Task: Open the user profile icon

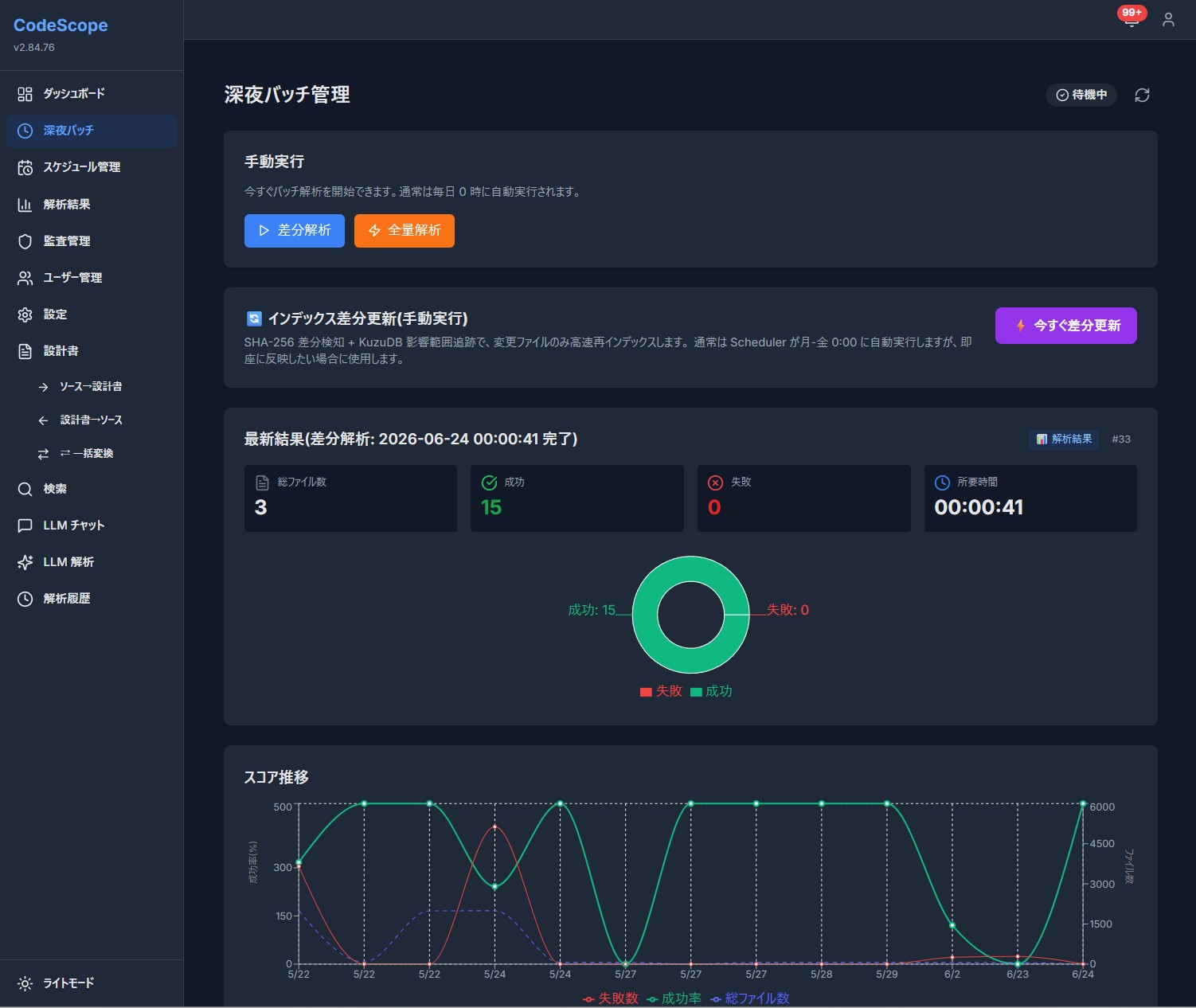Action: (1168, 20)
